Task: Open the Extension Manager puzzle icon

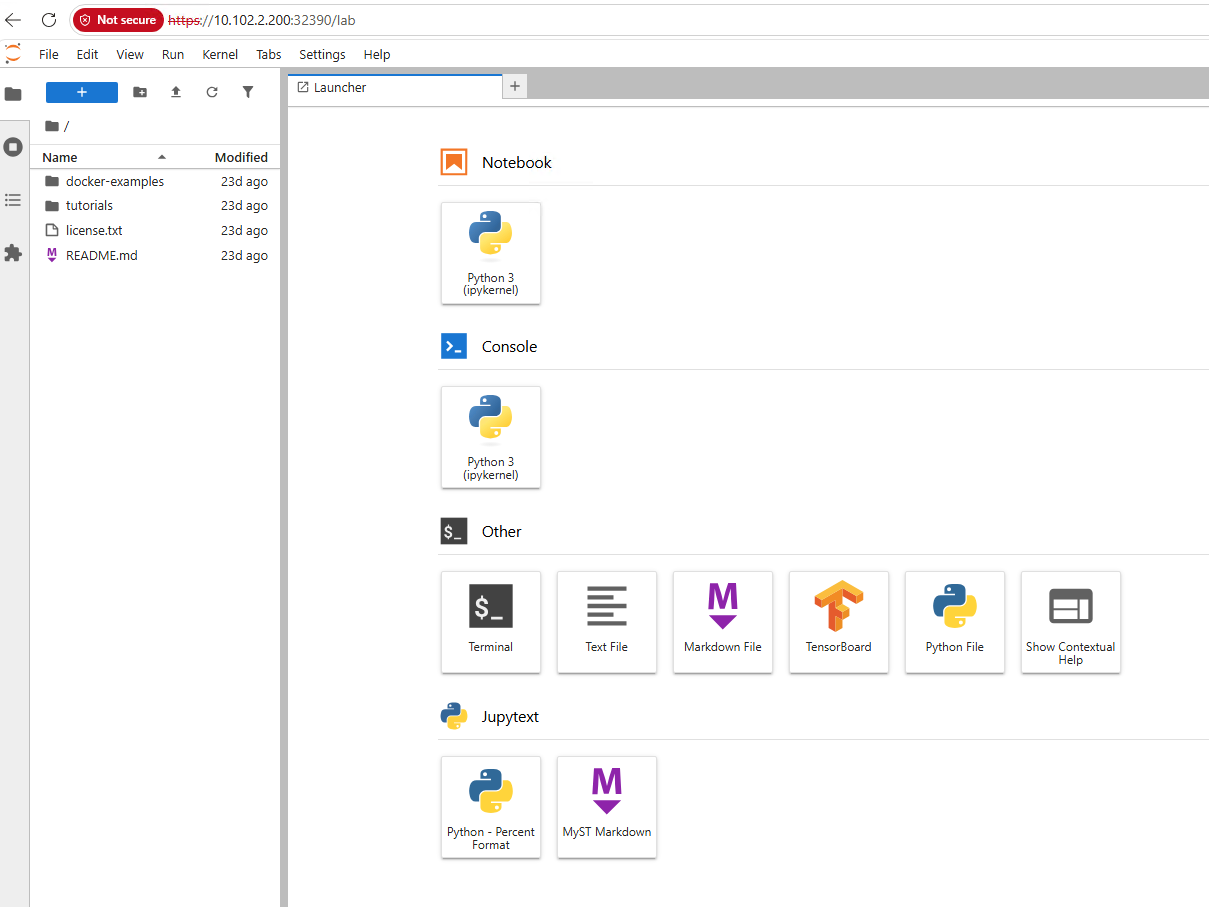Action: click(x=13, y=253)
